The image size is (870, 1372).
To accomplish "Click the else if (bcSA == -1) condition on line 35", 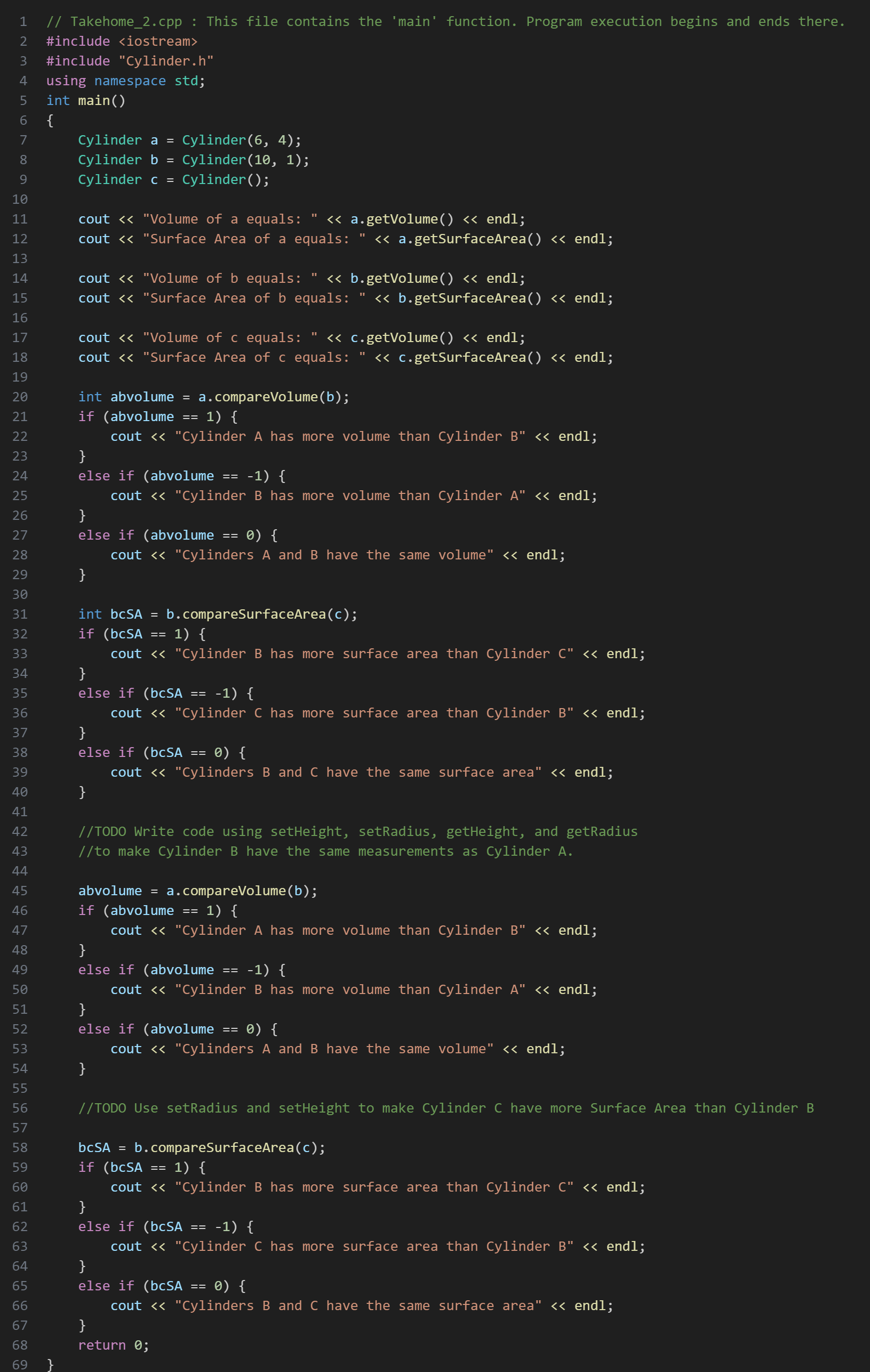I will click(x=165, y=693).
